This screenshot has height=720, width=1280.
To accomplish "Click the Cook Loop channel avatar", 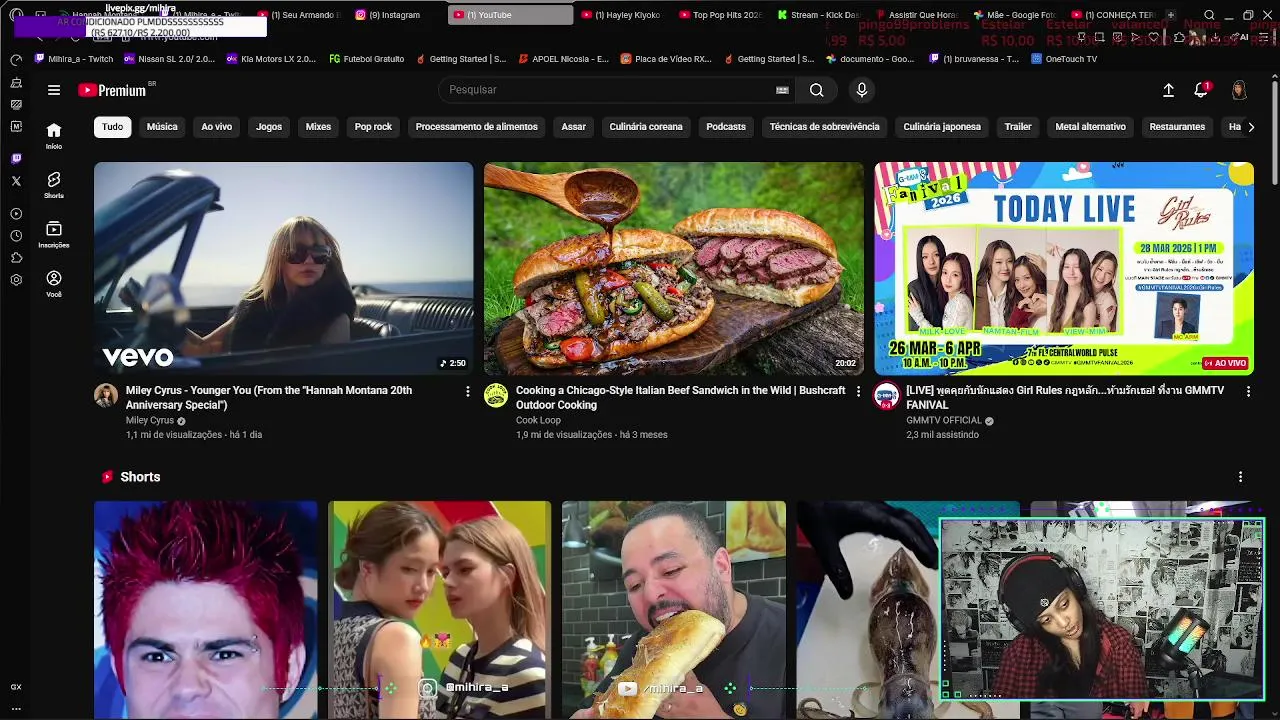I will 496,395.
